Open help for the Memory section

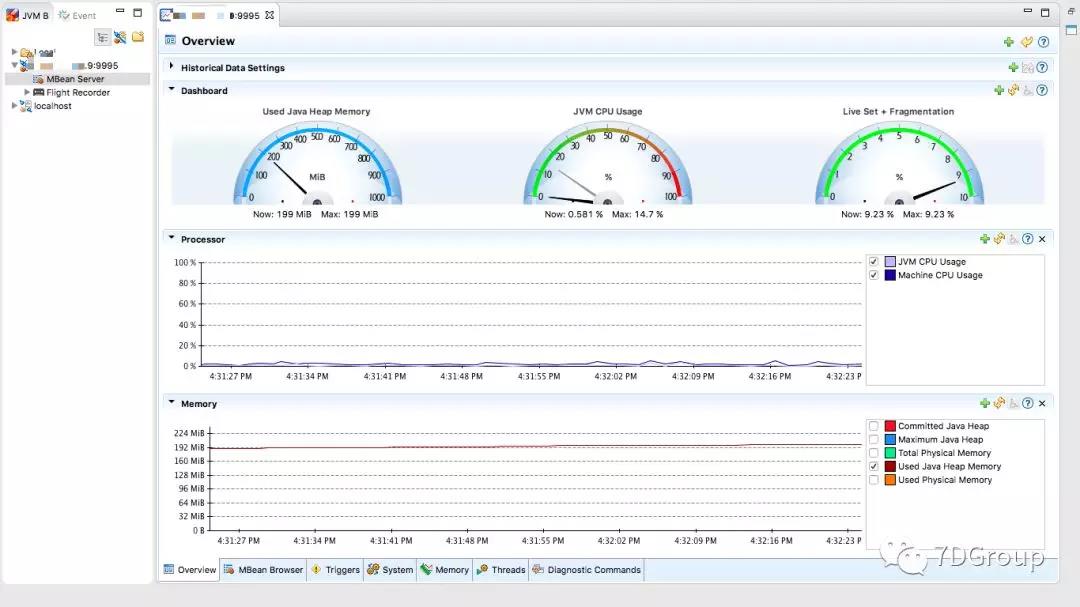[1028, 403]
